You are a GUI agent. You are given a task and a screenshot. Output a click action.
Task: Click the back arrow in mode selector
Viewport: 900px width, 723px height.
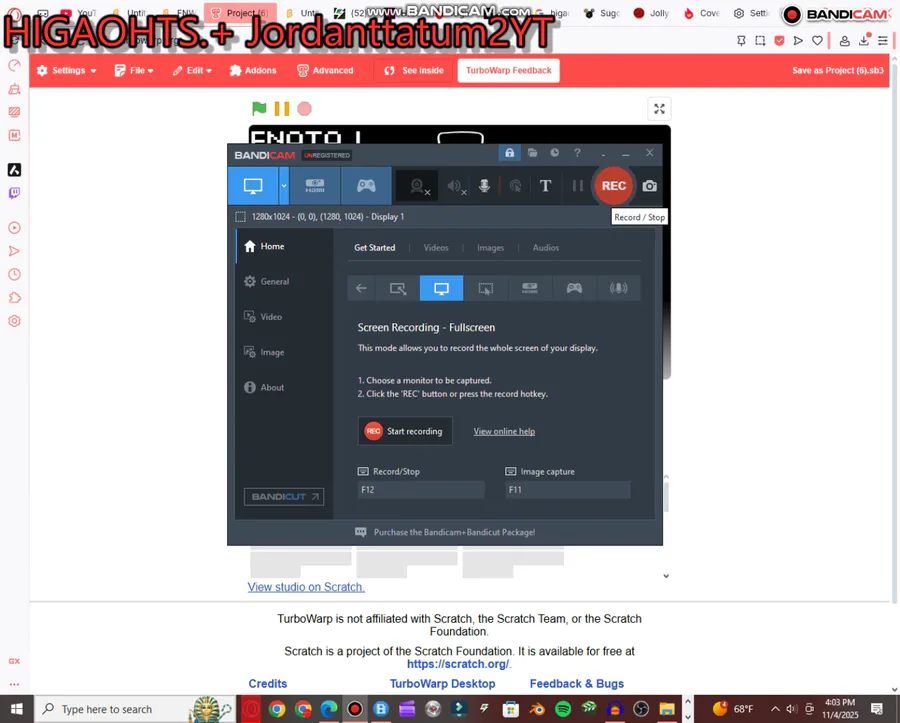click(361, 288)
